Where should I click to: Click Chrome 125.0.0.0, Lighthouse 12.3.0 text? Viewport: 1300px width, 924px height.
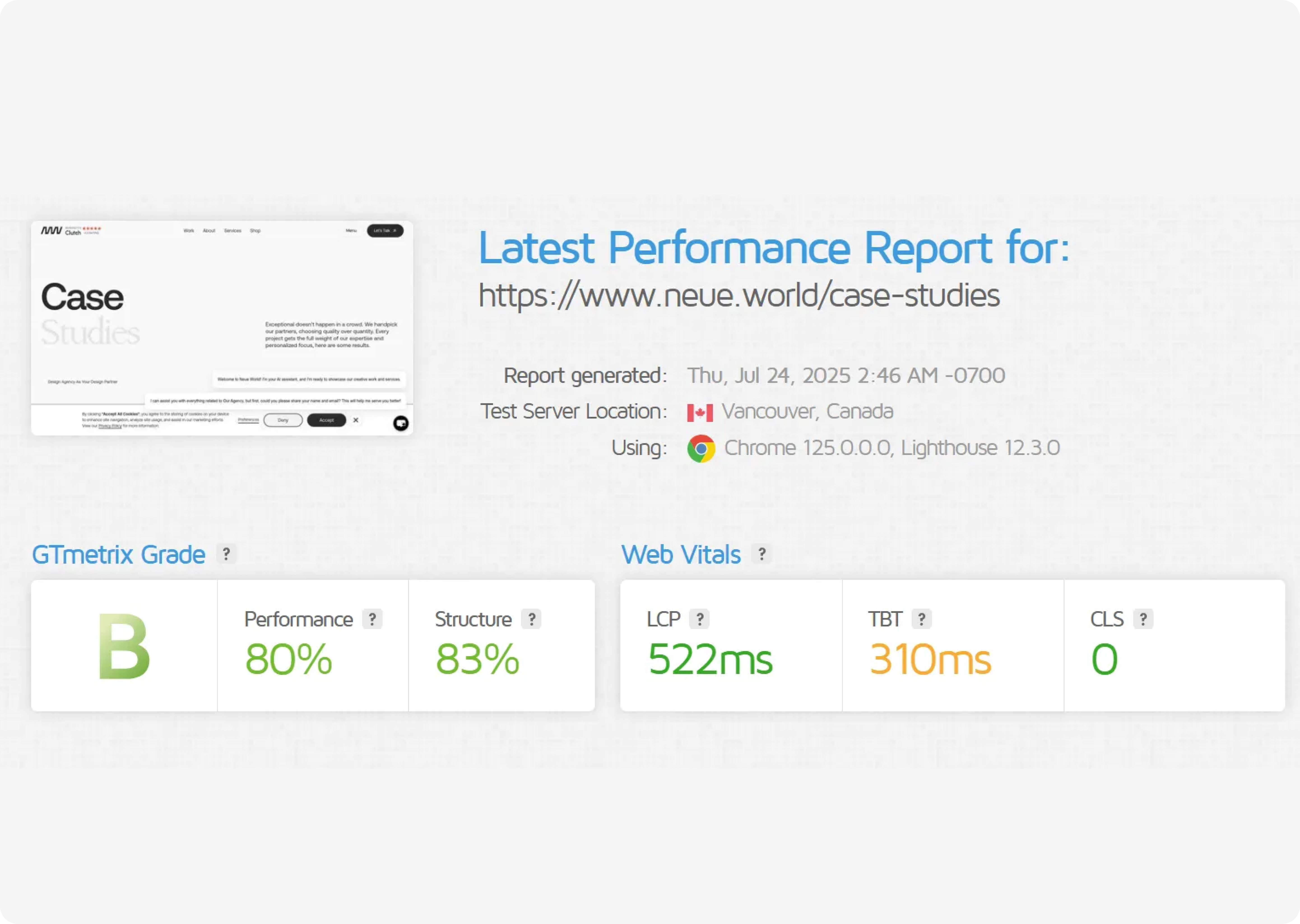892,448
